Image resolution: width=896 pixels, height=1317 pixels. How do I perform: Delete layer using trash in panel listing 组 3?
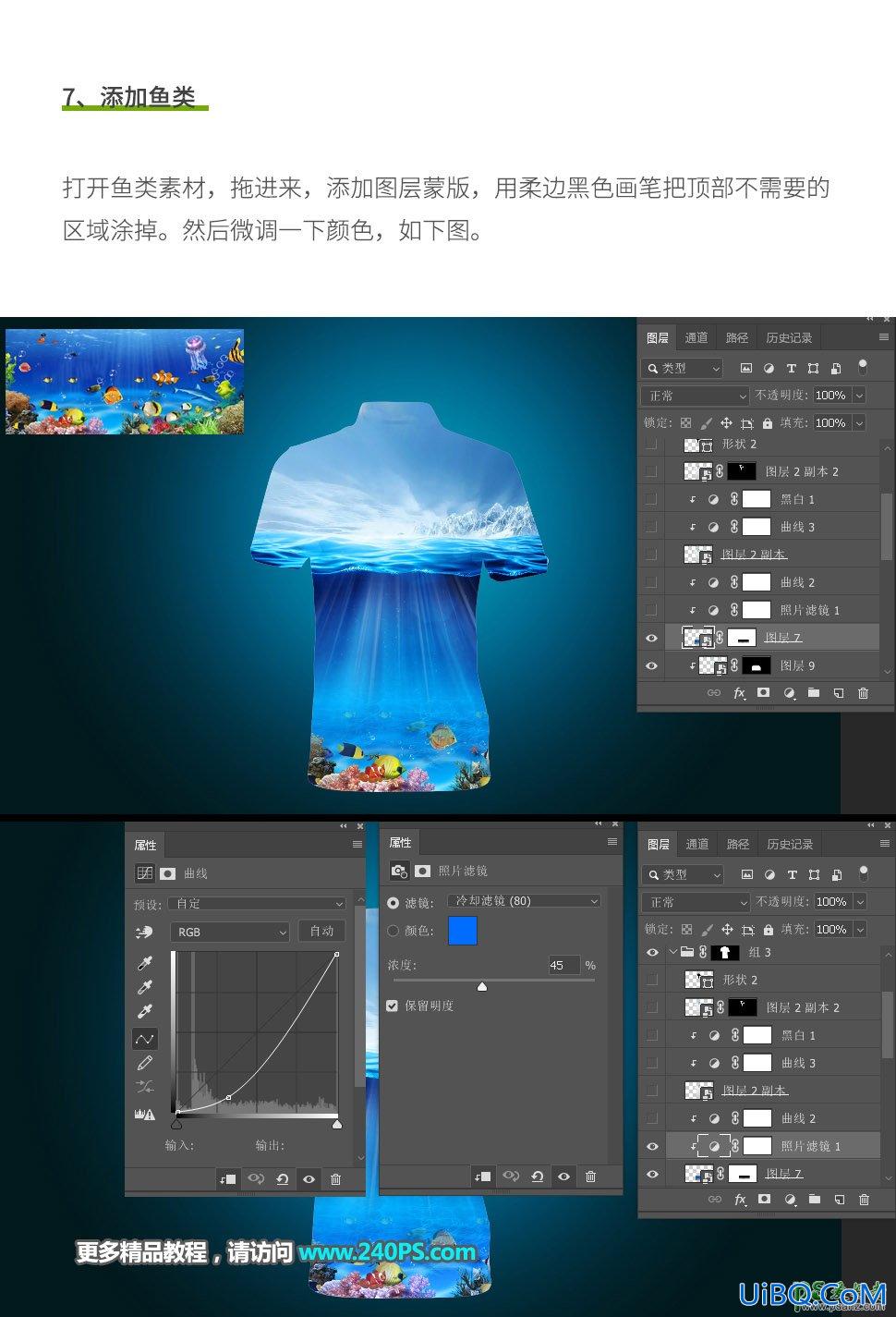tap(864, 1199)
